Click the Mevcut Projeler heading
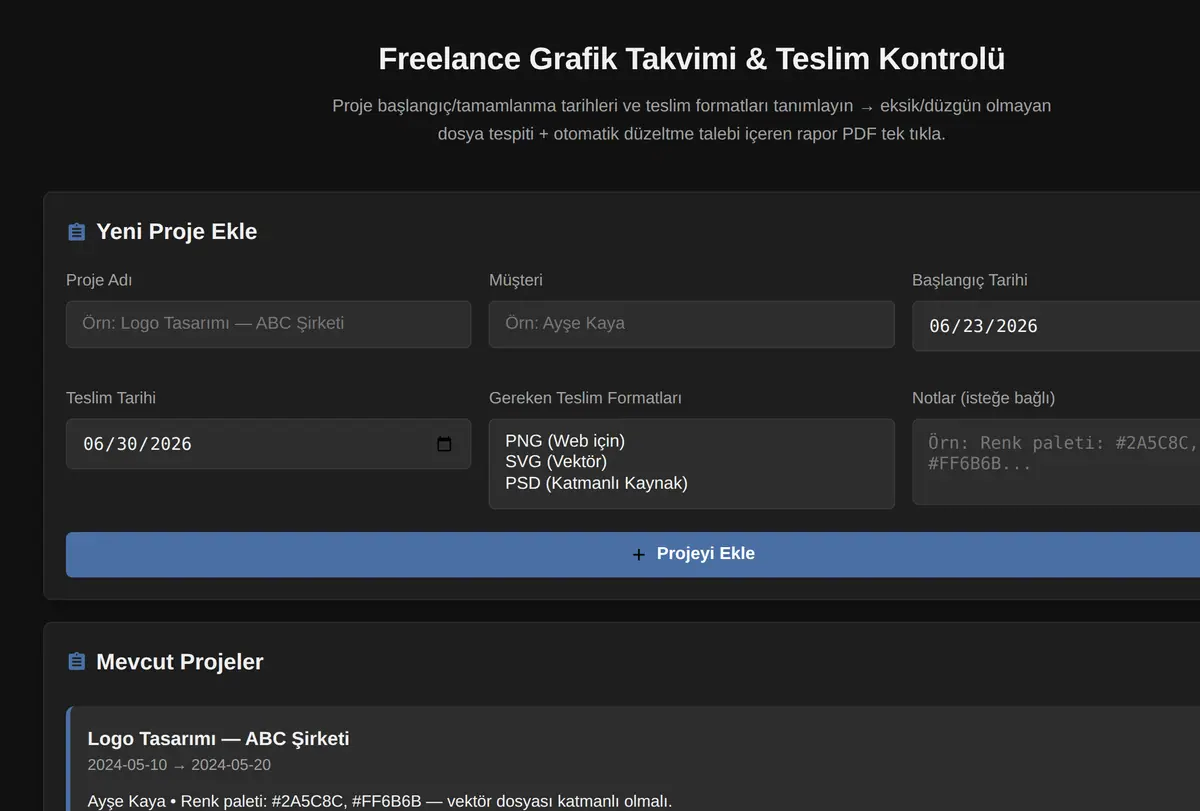Viewport: 1200px width, 811px height. tap(180, 662)
